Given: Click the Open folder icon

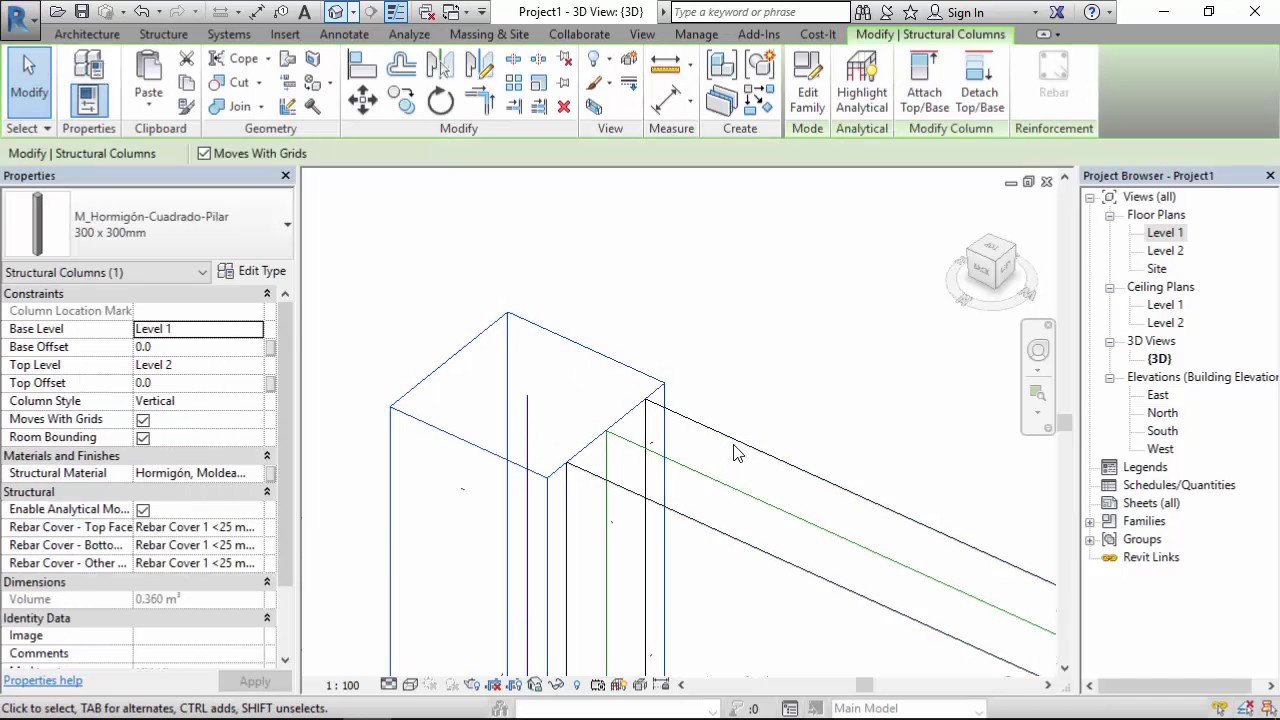Looking at the screenshot, I should (58, 12).
